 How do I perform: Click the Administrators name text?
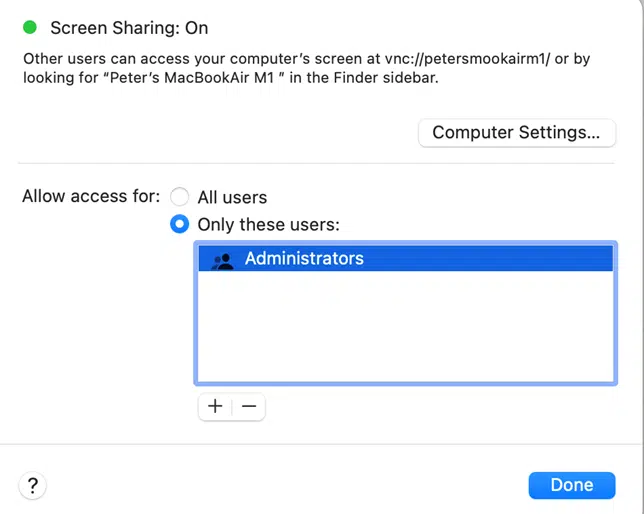304,258
